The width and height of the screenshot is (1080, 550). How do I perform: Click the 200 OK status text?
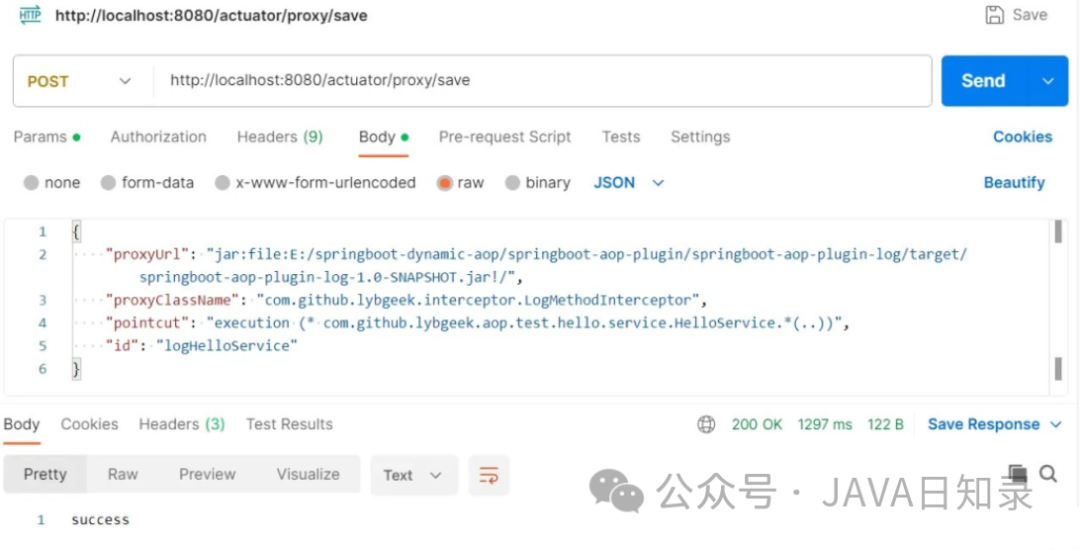(x=757, y=425)
